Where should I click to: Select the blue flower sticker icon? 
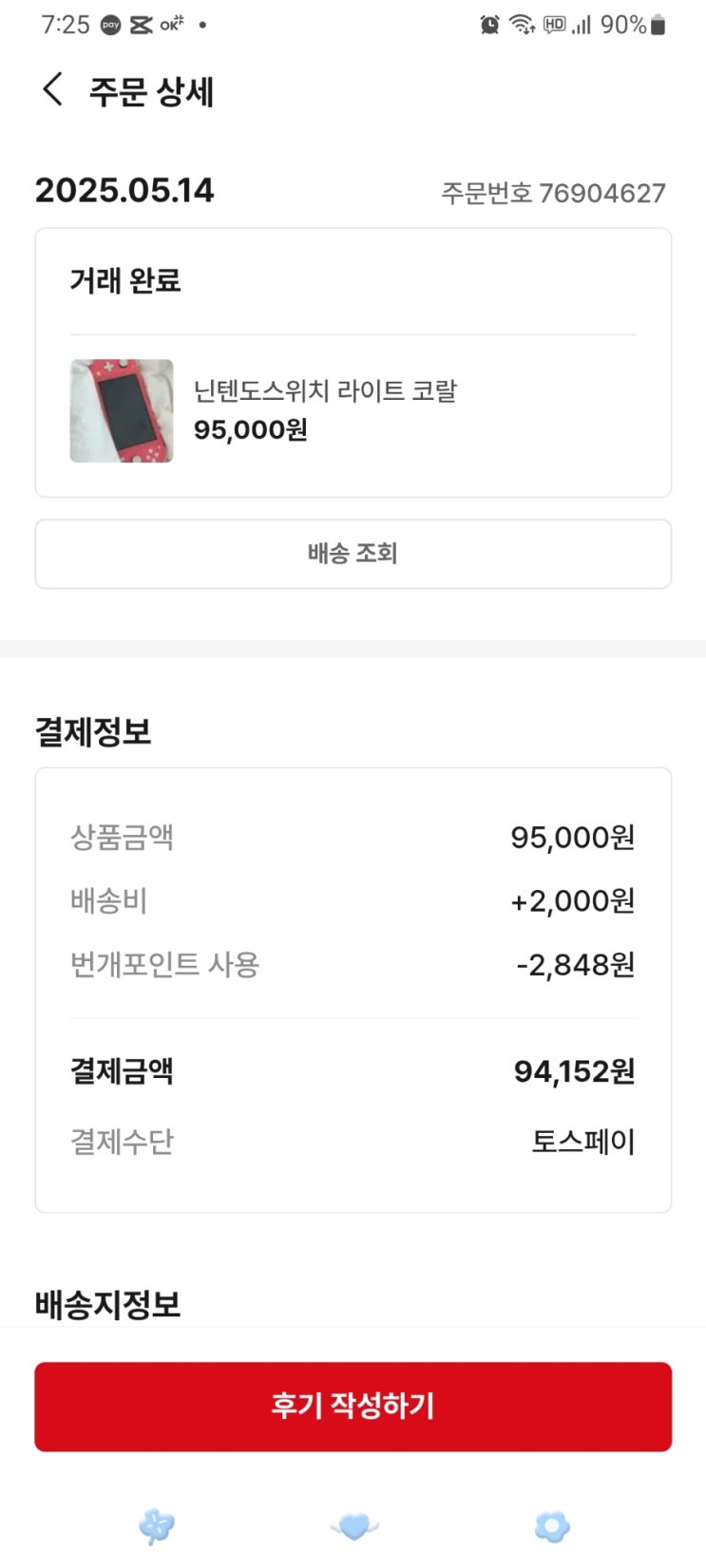552,1526
